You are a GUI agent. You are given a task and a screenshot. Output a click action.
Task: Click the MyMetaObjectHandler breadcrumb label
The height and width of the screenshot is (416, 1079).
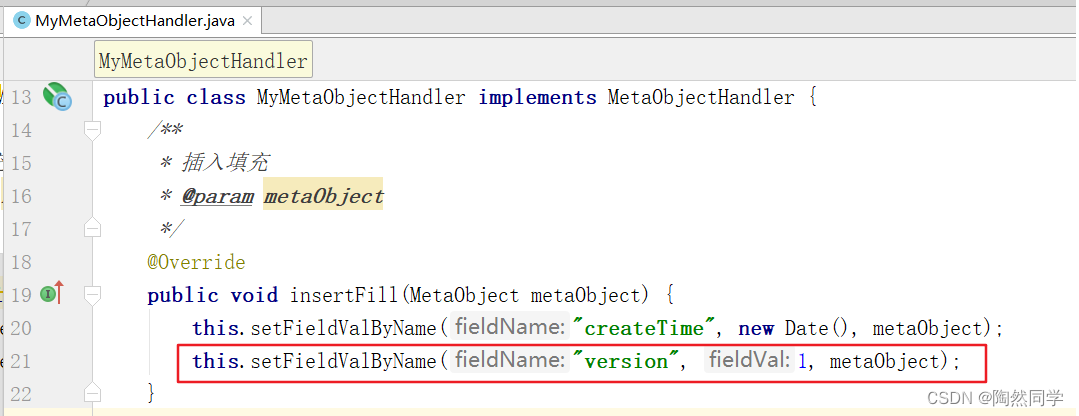203,61
